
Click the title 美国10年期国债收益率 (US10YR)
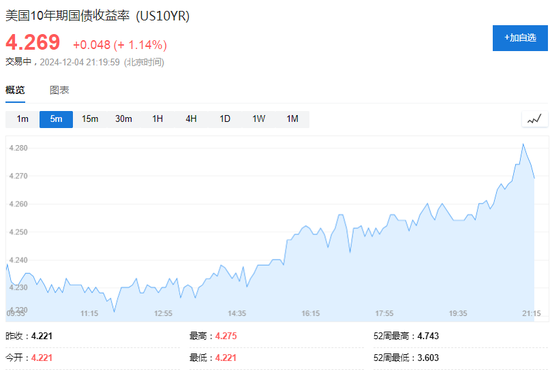(98, 16)
